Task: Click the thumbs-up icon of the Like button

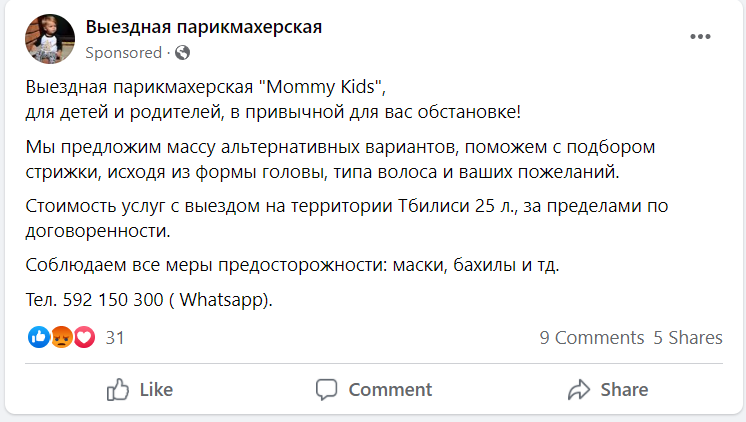Action: [x=119, y=389]
